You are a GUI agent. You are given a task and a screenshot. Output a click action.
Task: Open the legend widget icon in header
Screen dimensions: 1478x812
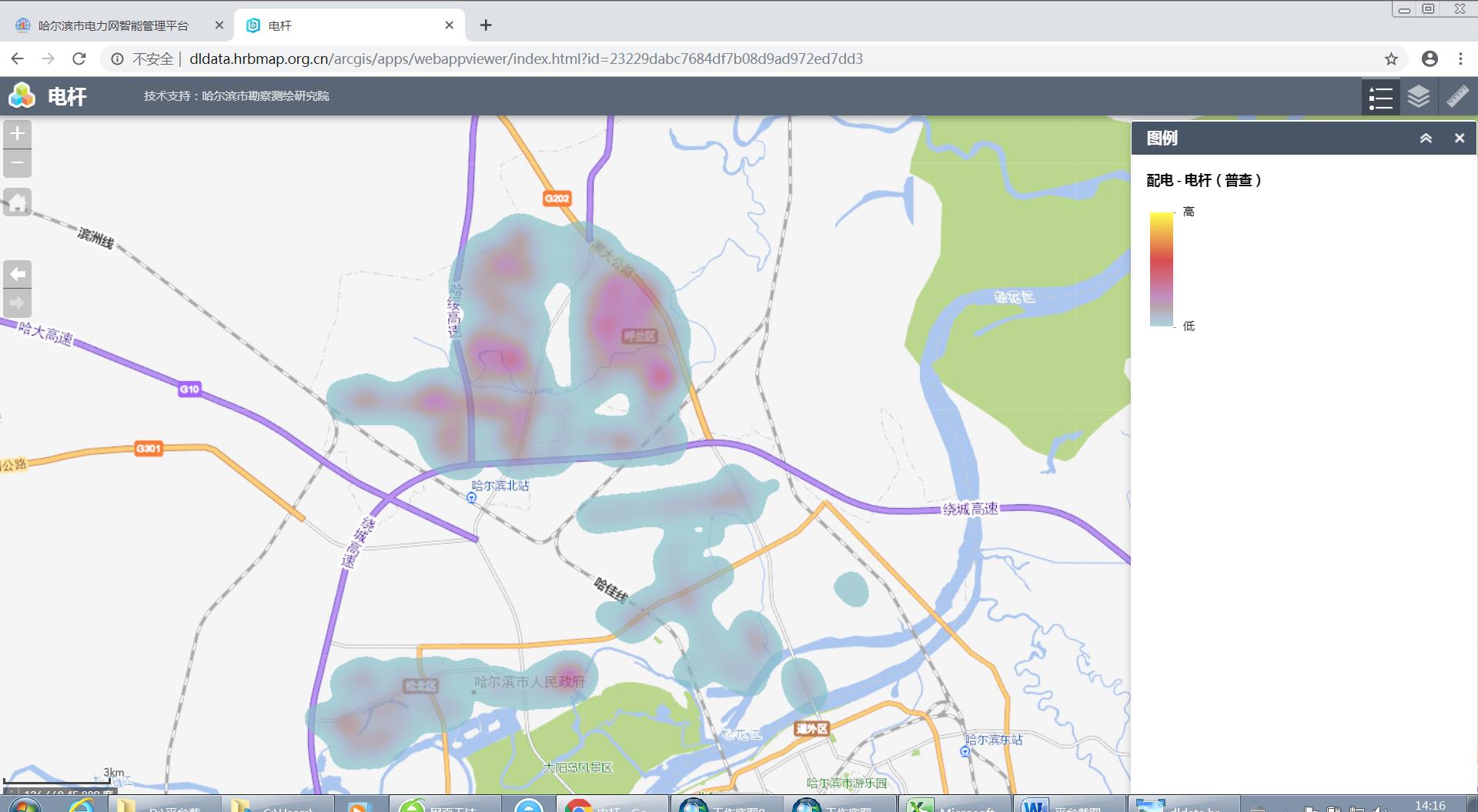(1380, 97)
